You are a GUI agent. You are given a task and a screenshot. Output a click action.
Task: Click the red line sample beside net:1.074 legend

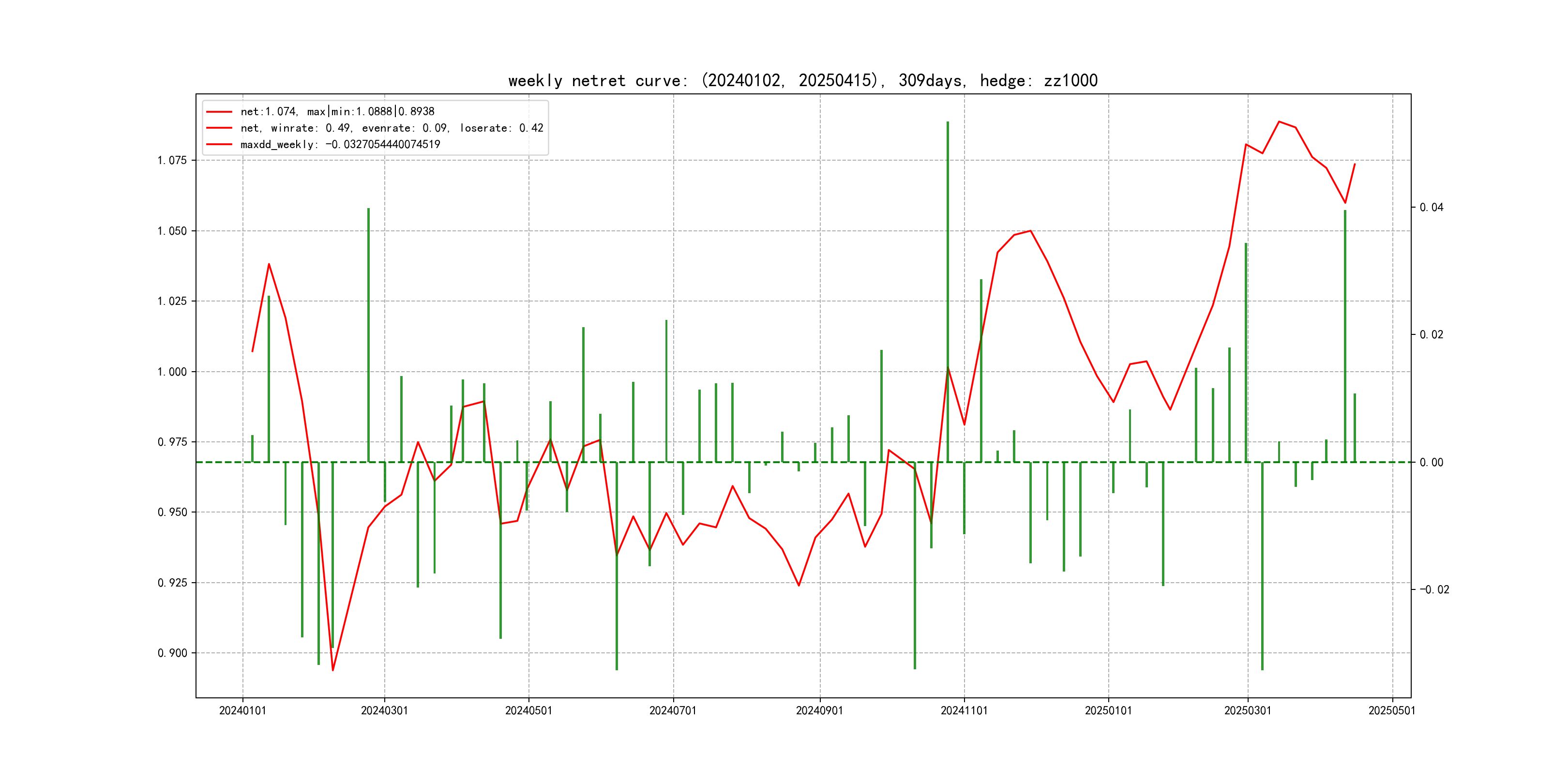tap(219, 112)
